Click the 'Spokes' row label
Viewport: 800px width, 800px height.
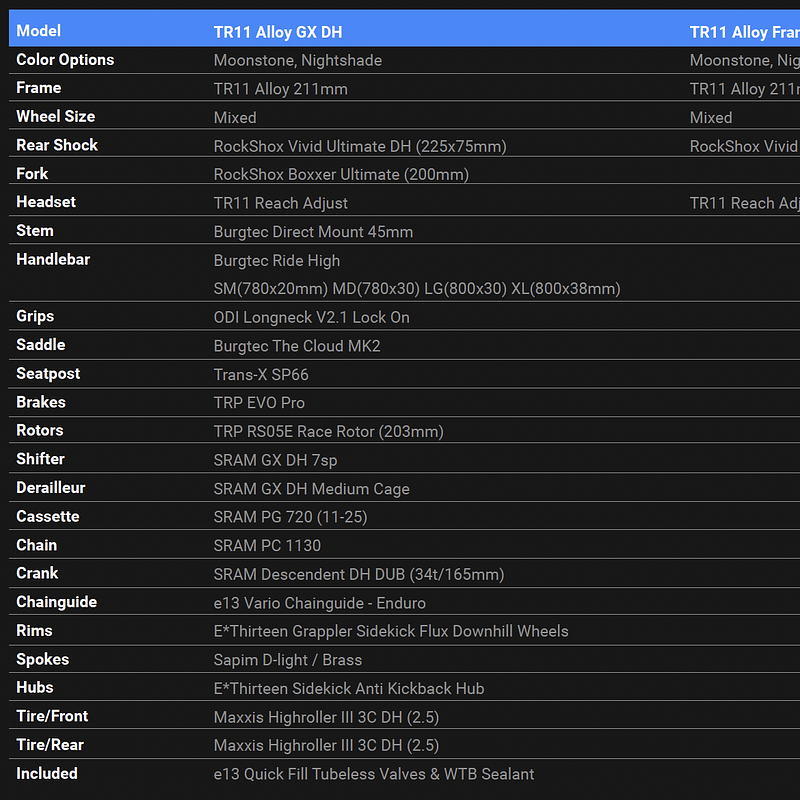click(x=42, y=659)
